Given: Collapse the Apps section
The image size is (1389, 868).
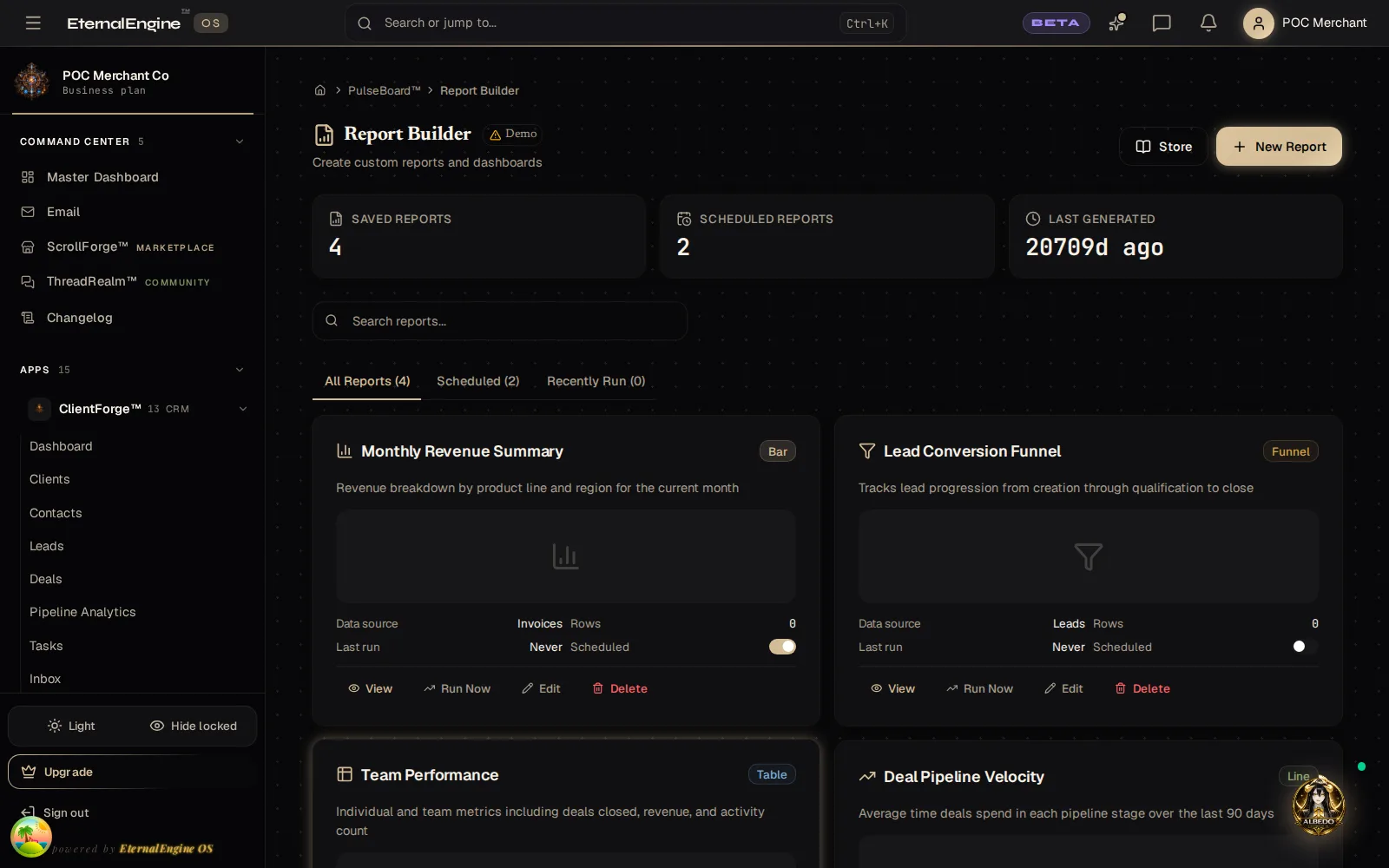Looking at the screenshot, I should [240, 370].
